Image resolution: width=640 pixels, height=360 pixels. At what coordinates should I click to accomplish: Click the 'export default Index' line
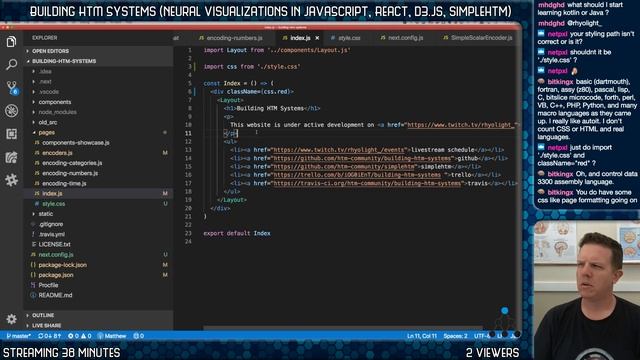click(237, 233)
